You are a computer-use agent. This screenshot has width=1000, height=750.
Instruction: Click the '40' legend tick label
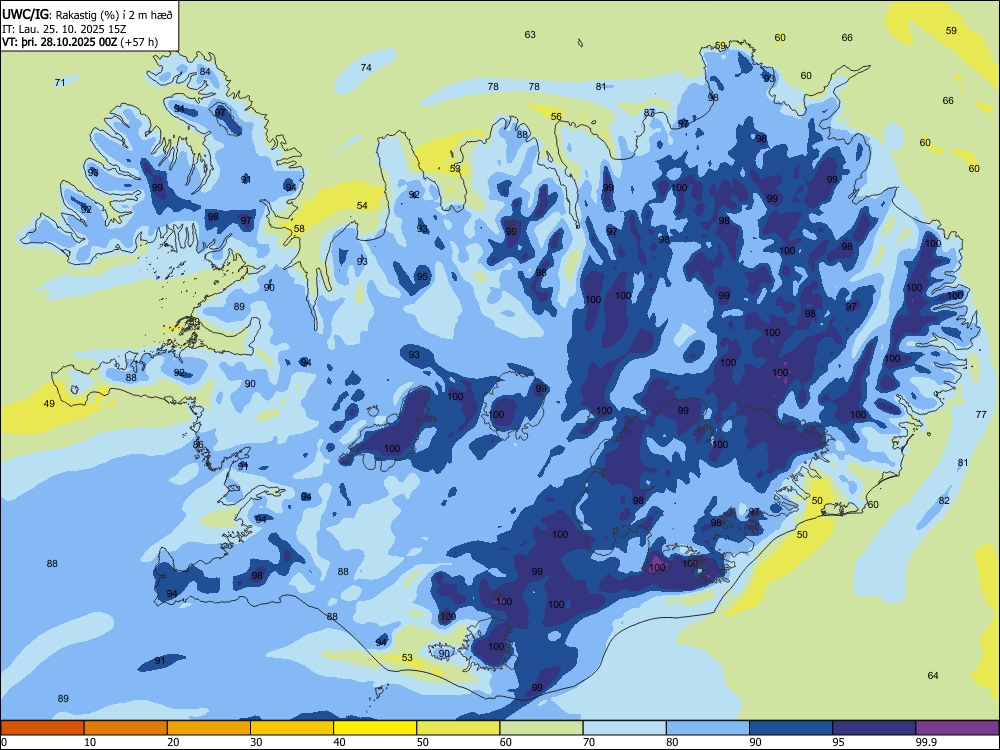point(339,742)
